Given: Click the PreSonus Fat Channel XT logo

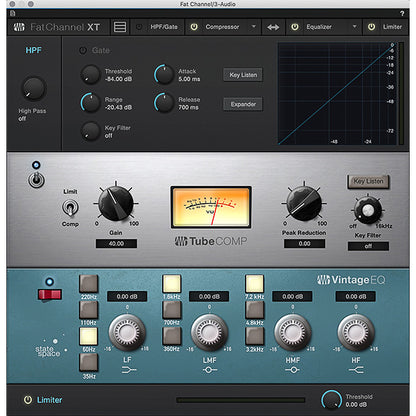Looking at the screenshot, I should pyautogui.click(x=57, y=27).
